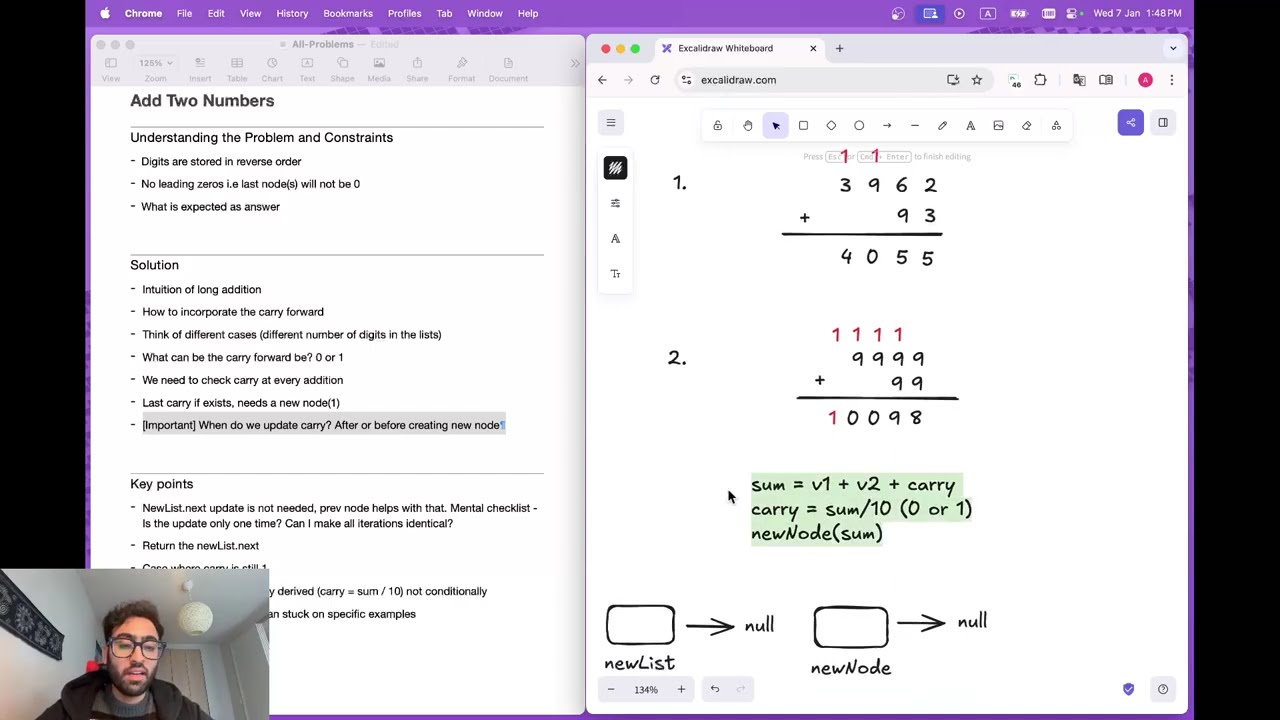Open the Insert menu in Pages toolbar
The image size is (1280, 720).
(x=200, y=69)
